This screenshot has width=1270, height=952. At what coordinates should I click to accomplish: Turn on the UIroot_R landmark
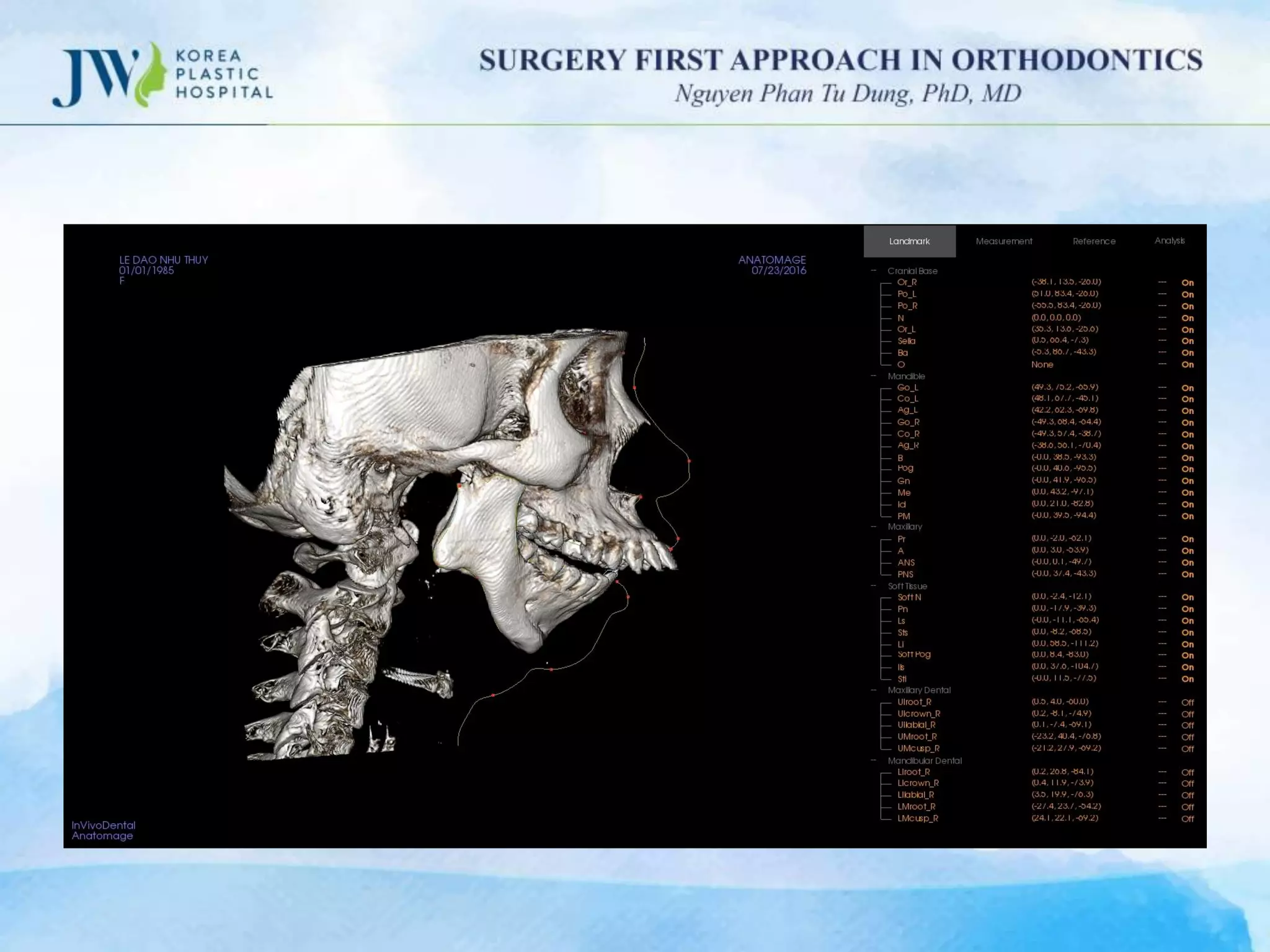tap(1187, 702)
